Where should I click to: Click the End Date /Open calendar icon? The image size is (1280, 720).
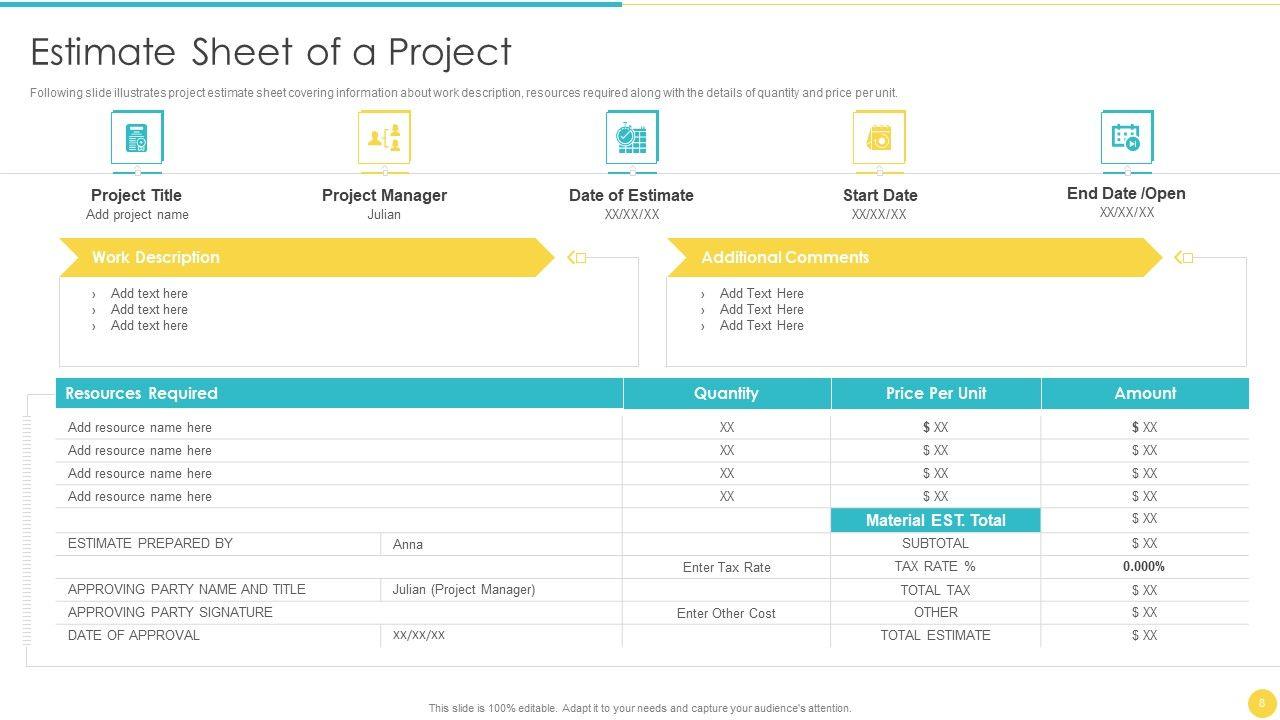point(1127,137)
